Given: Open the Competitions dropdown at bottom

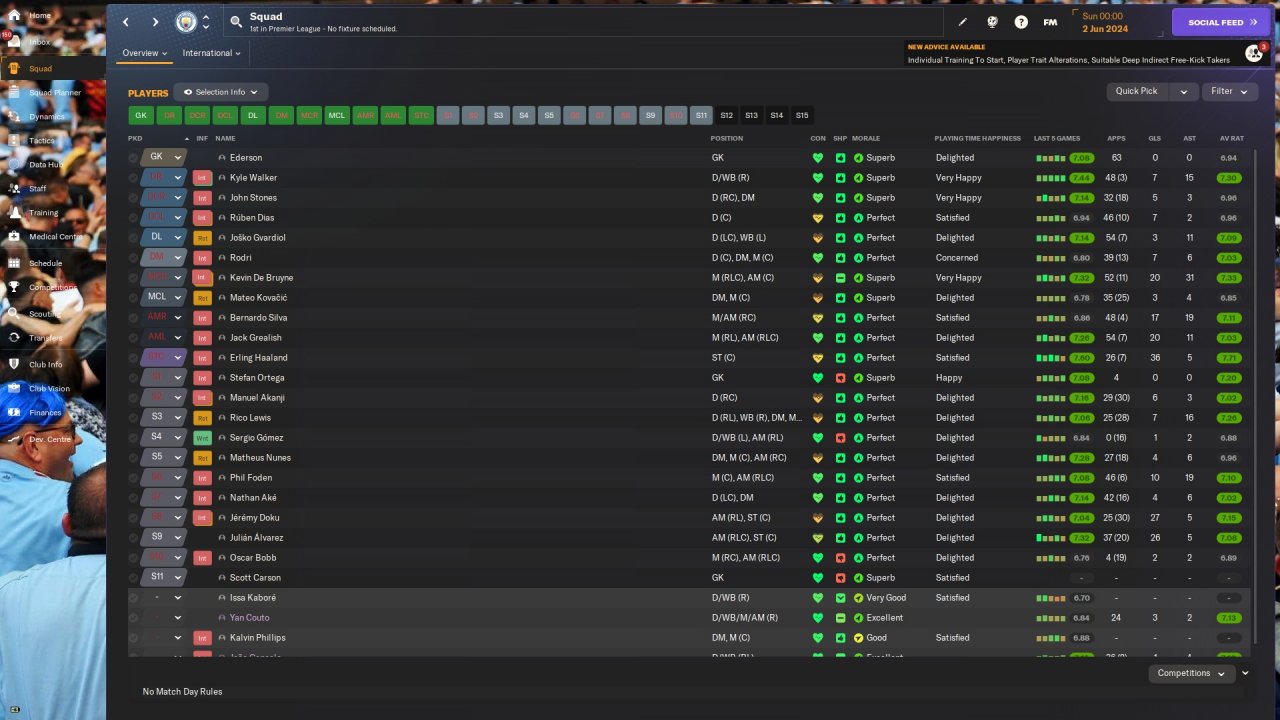Looking at the screenshot, I should [1191, 673].
